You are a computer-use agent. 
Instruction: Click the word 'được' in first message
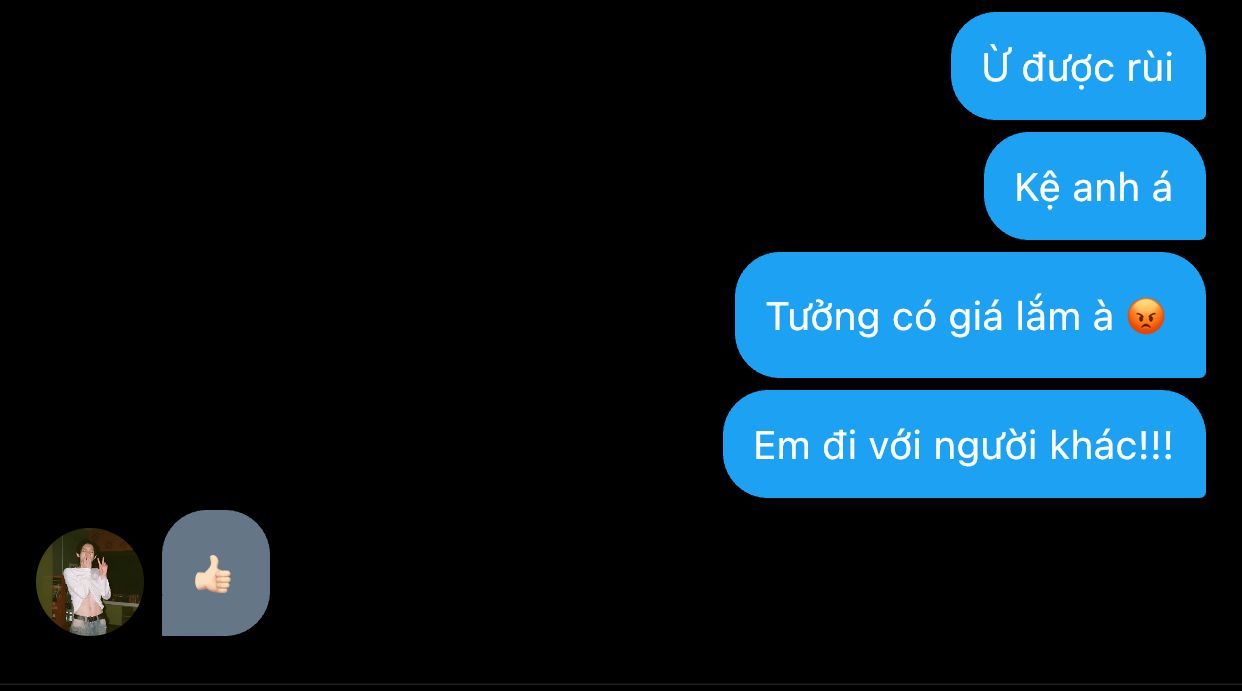click(1069, 69)
